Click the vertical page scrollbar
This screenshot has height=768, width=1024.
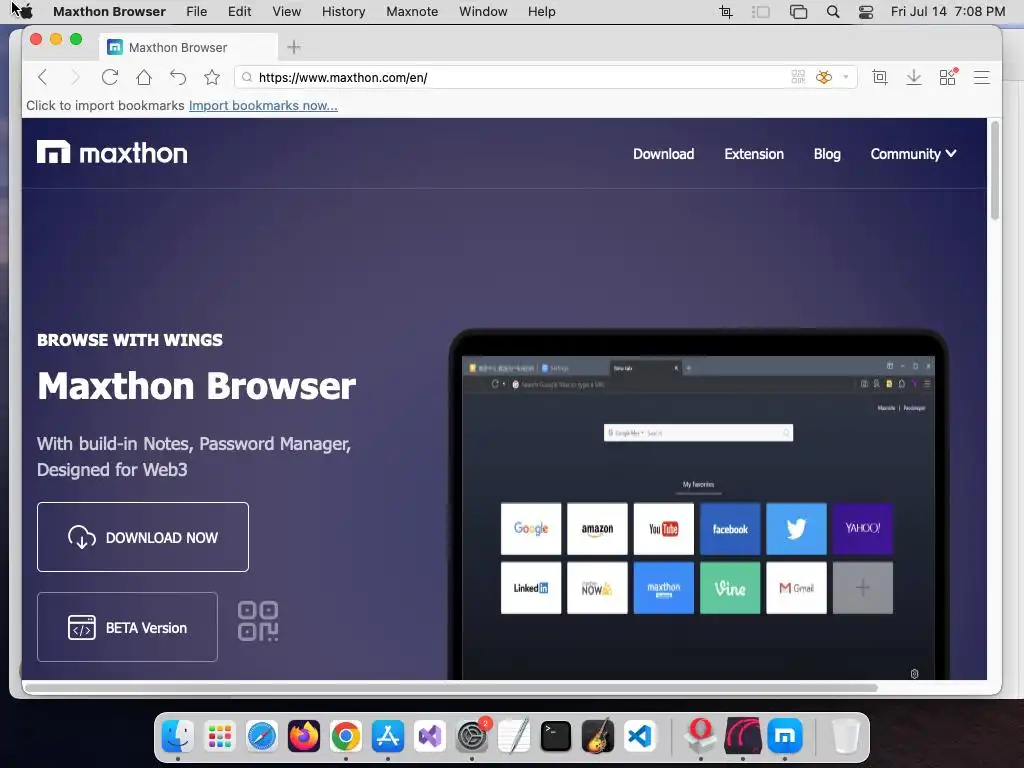click(995, 170)
